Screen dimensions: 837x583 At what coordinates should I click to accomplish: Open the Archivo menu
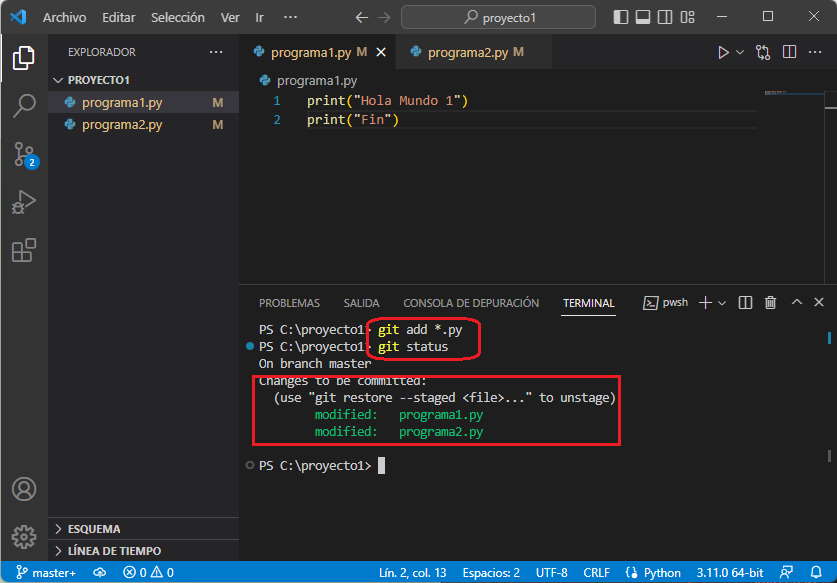[65, 18]
